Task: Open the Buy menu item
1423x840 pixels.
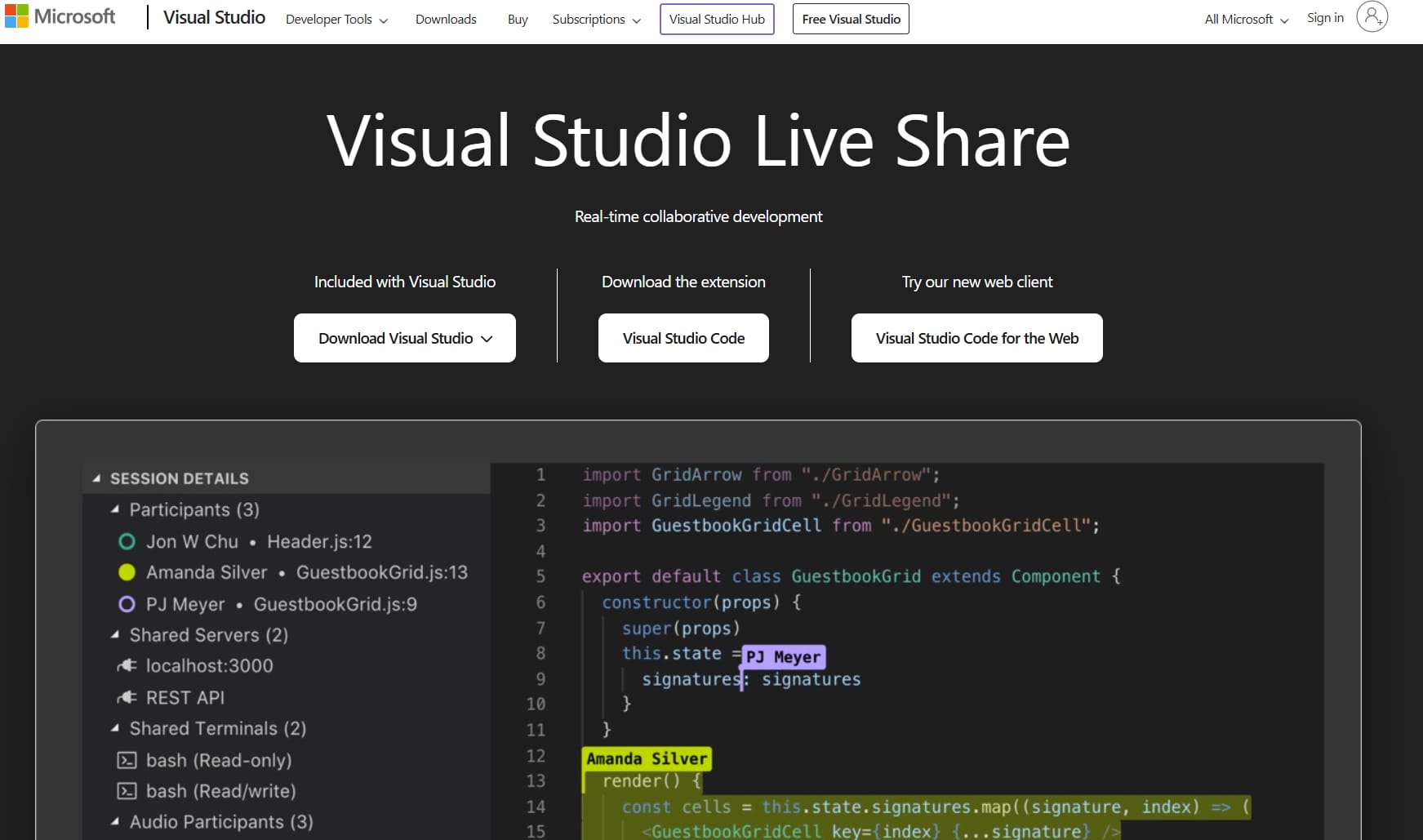Action: (518, 19)
